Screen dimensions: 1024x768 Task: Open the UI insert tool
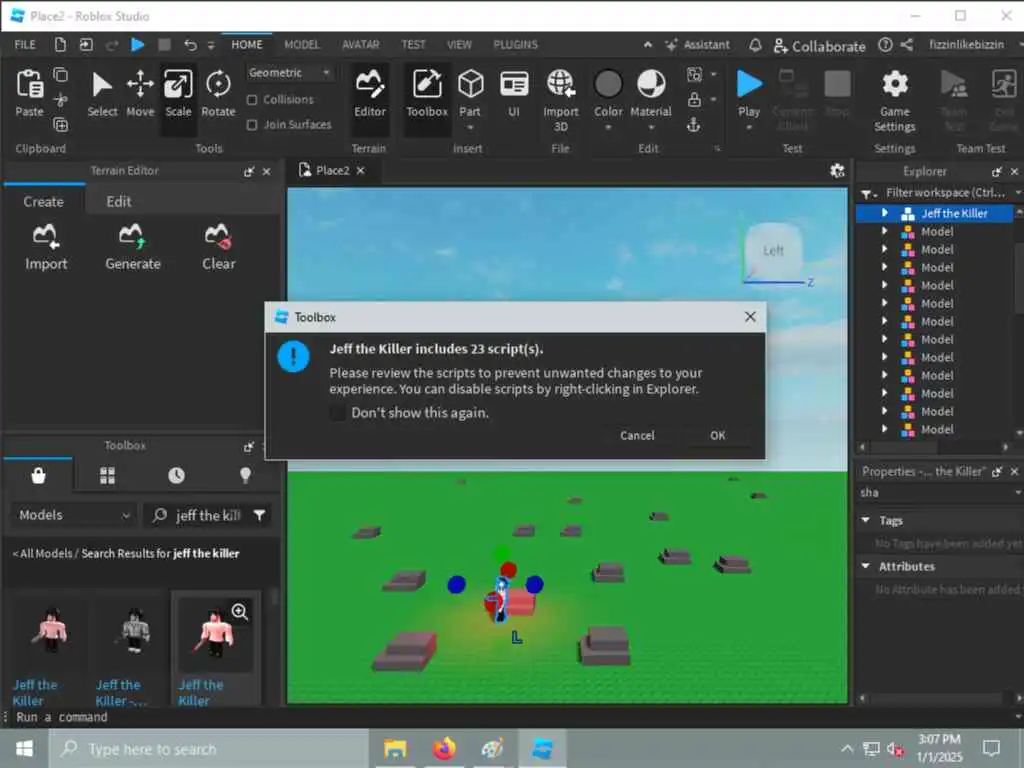(514, 93)
